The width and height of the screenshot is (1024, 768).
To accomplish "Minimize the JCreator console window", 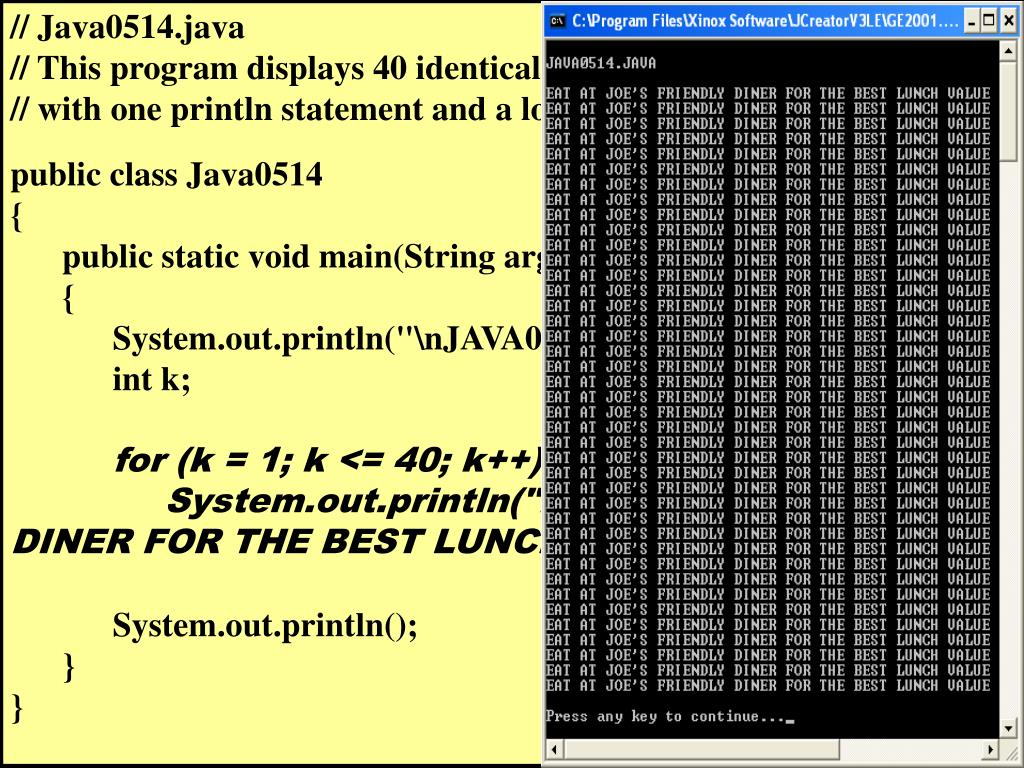I will 972,21.
